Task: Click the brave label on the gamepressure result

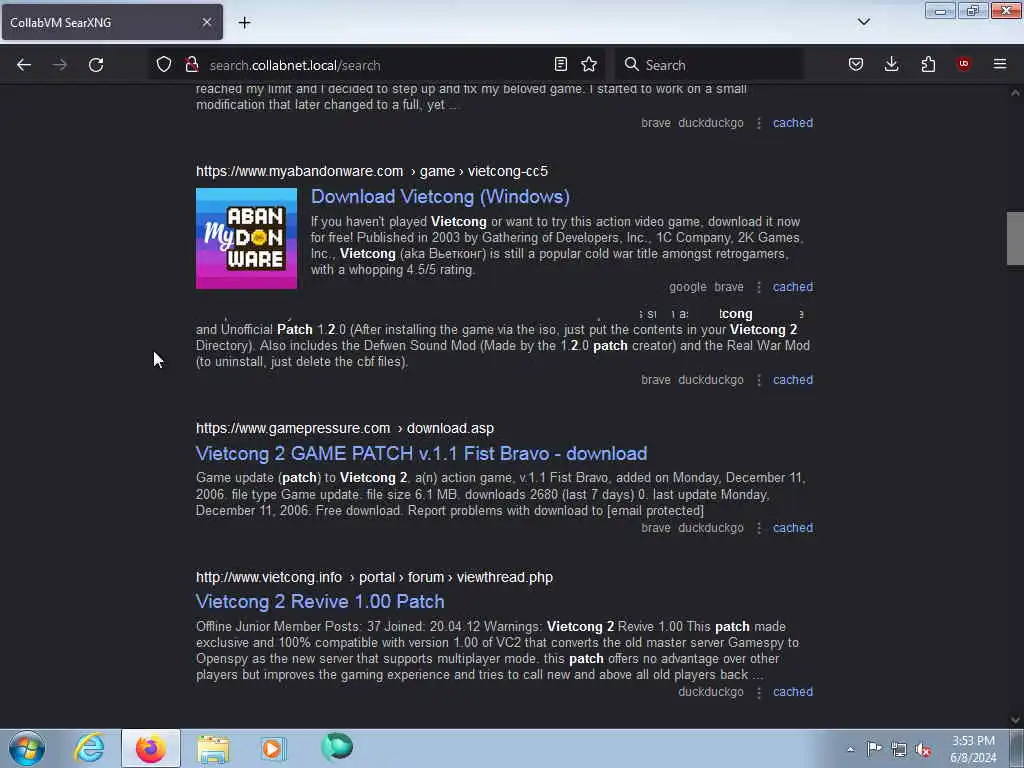Action: 656,528
